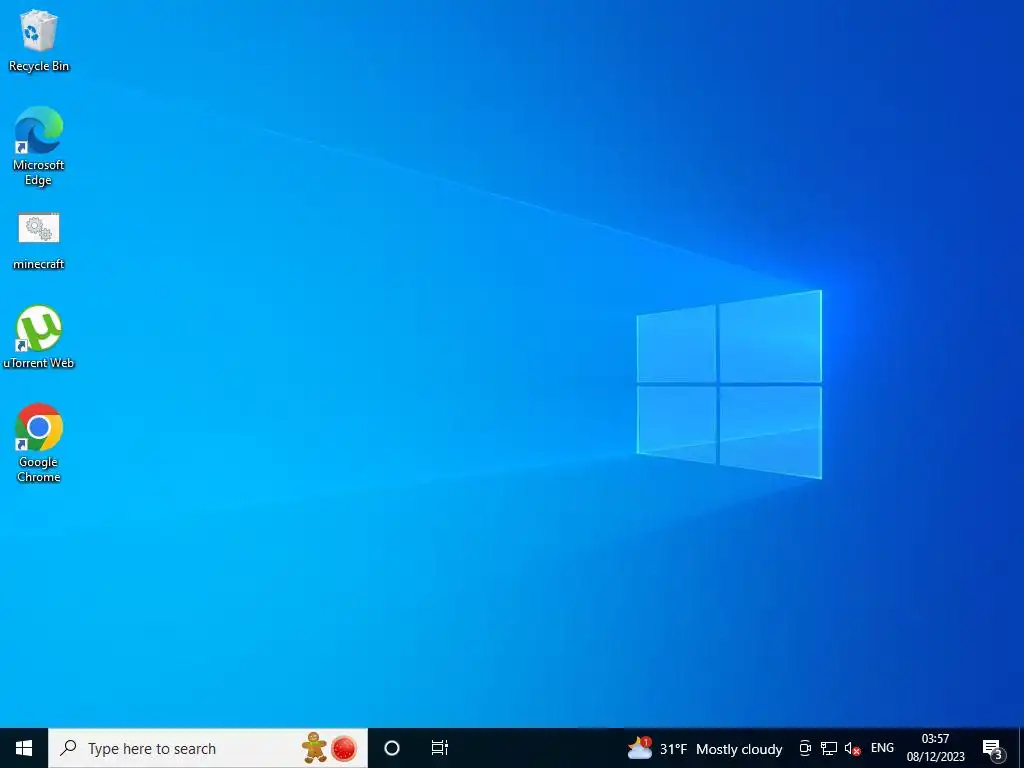Open the Windows Start menu

click(x=24, y=748)
